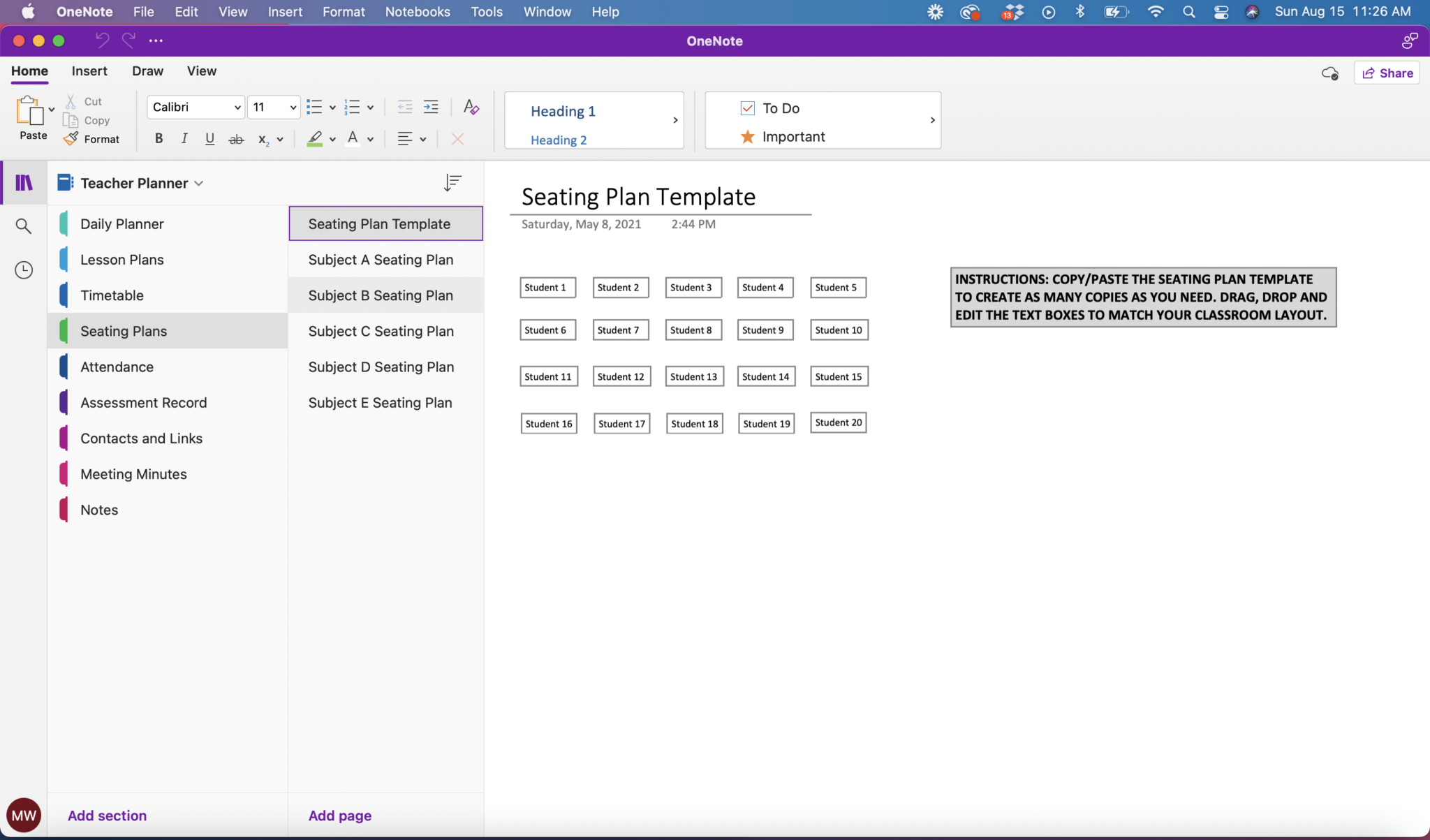Click the Eraser tool icon
This screenshot has height=840, width=1430.
[x=473, y=106]
